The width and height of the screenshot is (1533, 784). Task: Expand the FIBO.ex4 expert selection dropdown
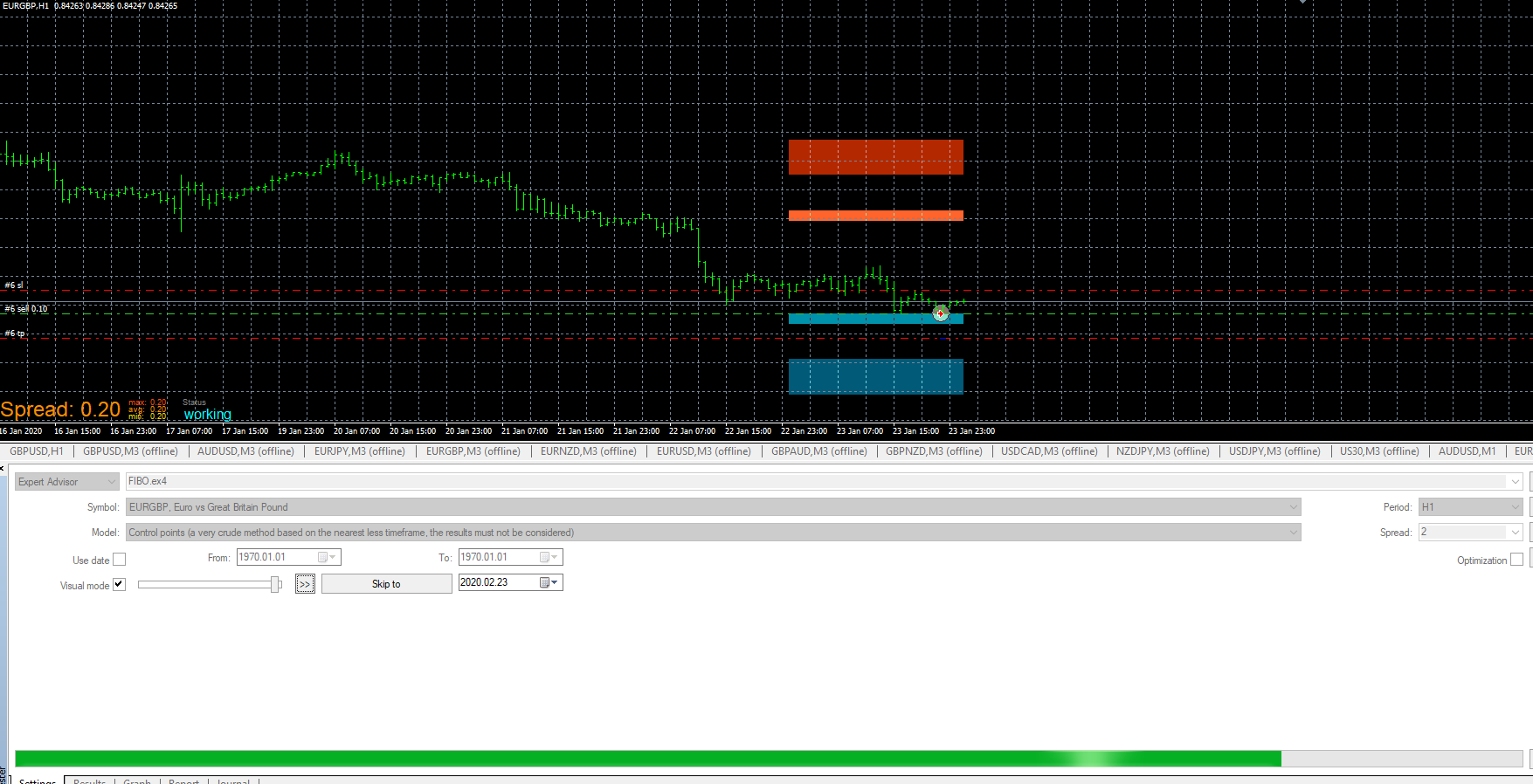coord(1515,482)
